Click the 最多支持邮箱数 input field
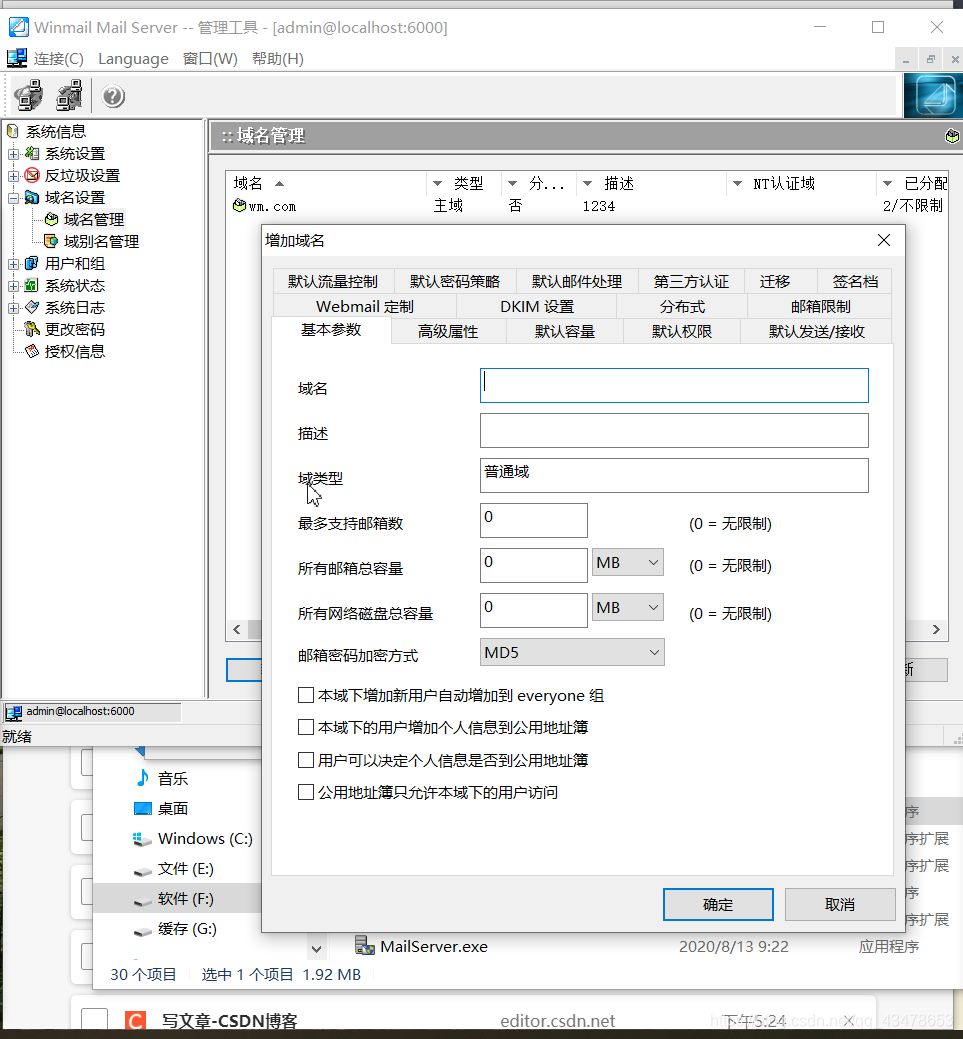This screenshot has width=963, height=1039. (x=534, y=521)
